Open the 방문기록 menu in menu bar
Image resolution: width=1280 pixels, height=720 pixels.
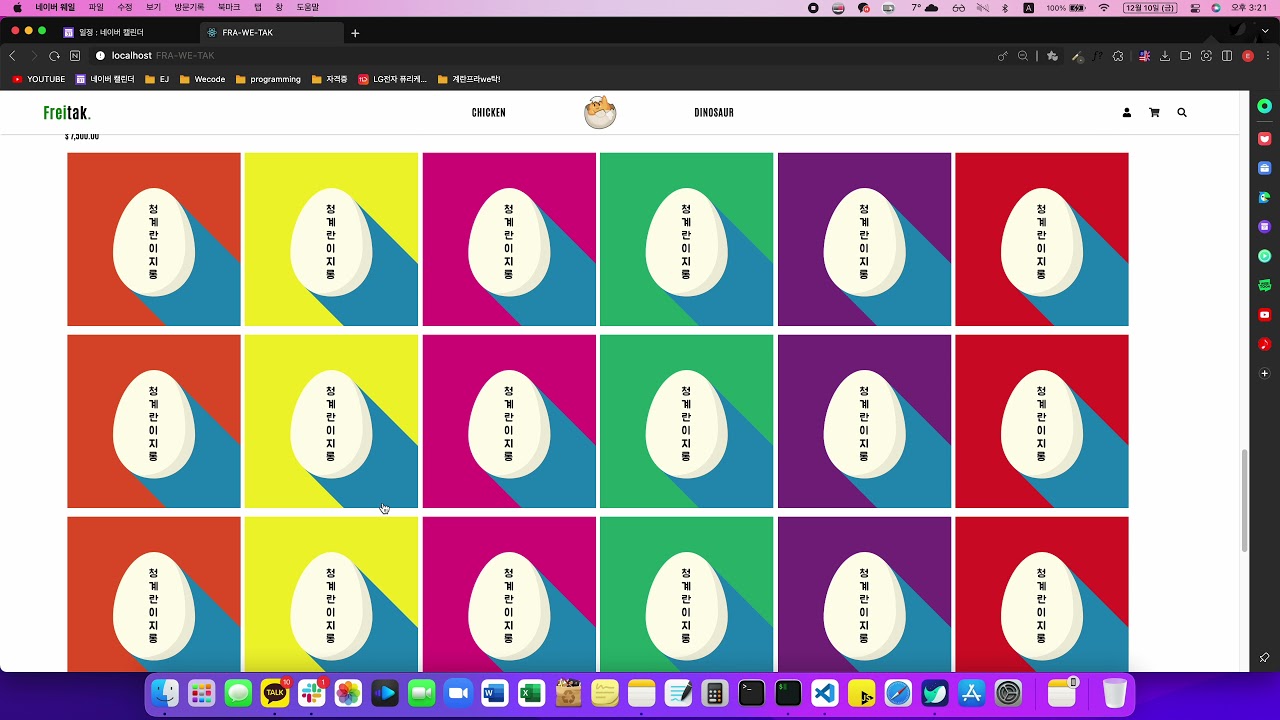(x=189, y=7)
